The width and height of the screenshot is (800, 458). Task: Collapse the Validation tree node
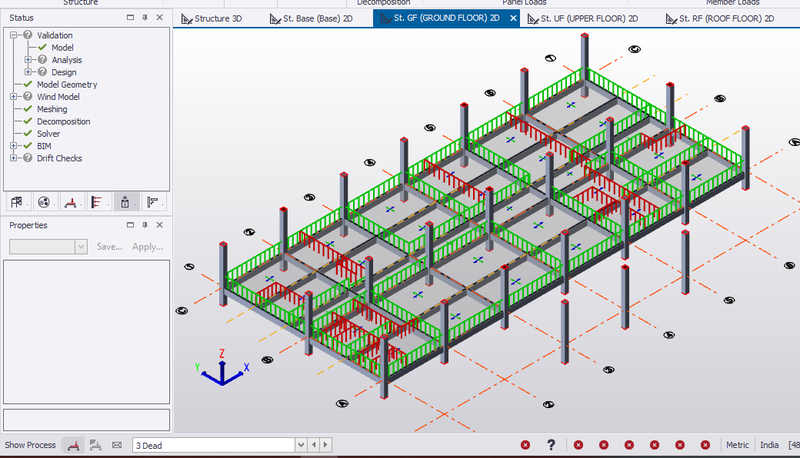[14, 35]
